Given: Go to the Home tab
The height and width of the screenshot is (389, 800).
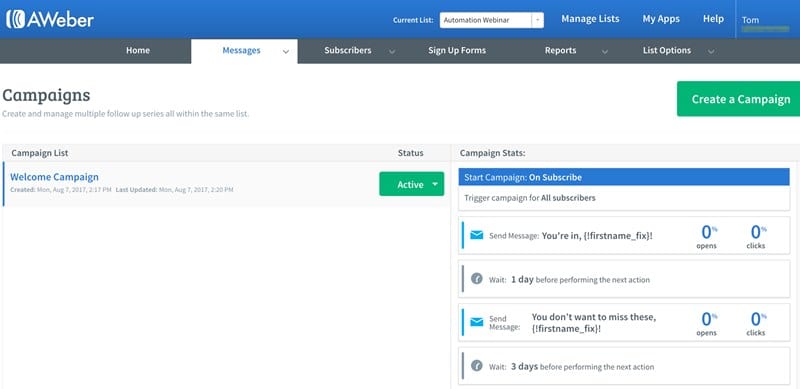Looking at the screenshot, I should [138, 51].
